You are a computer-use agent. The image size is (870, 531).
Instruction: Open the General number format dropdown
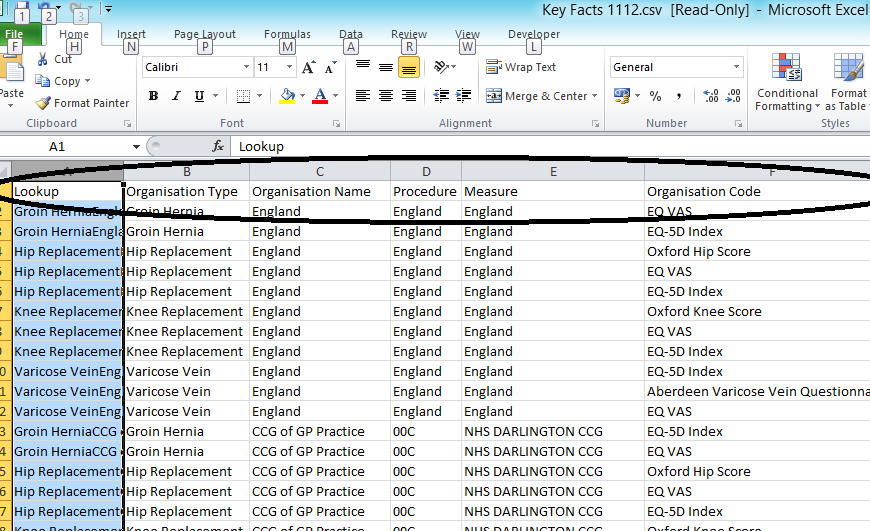pyautogui.click(x=736, y=67)
